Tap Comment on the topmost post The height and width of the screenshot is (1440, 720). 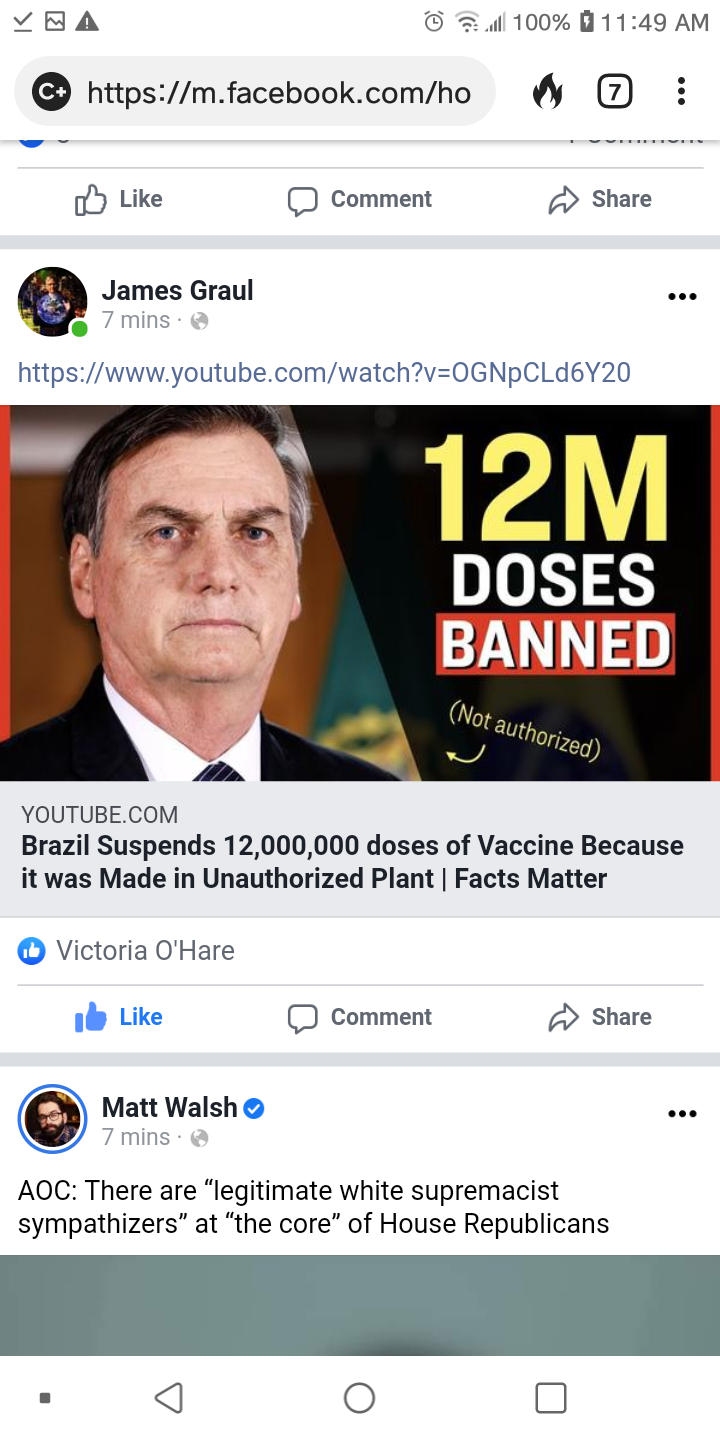click(360, 199)
